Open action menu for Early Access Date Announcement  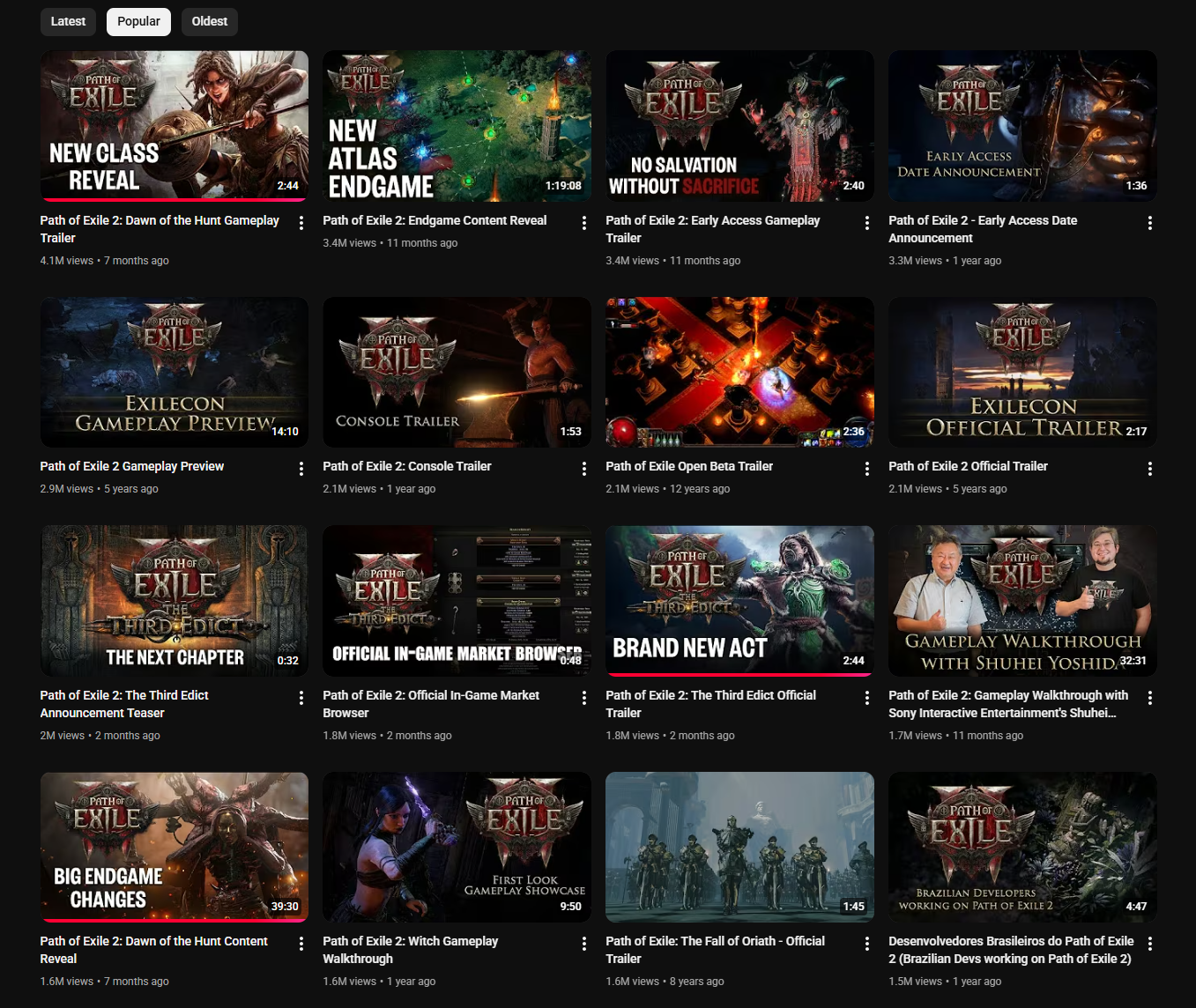point(1150,223)
